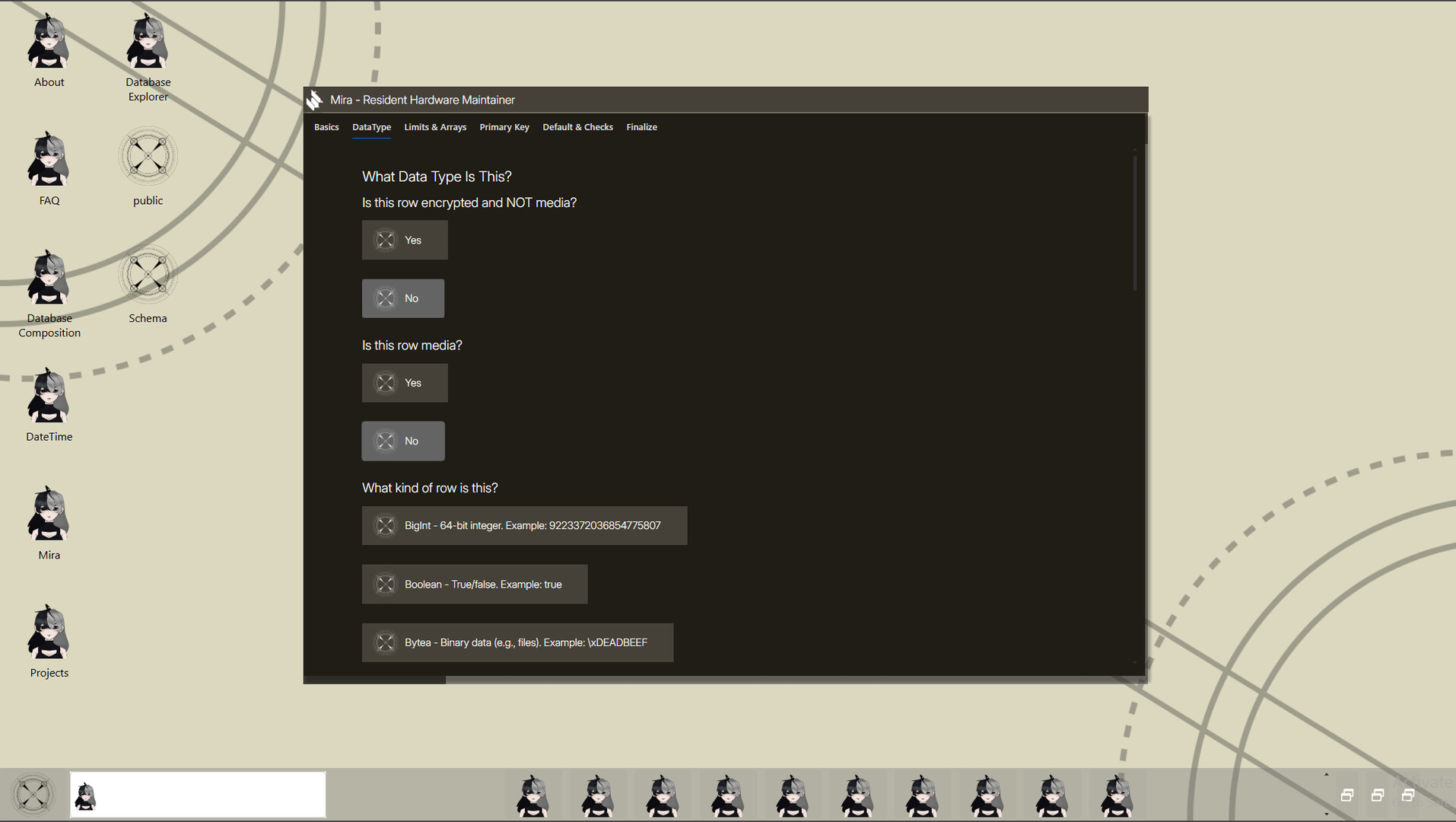
Task: Select Yes for encrypted and NOT media
Action: (405, 240)
